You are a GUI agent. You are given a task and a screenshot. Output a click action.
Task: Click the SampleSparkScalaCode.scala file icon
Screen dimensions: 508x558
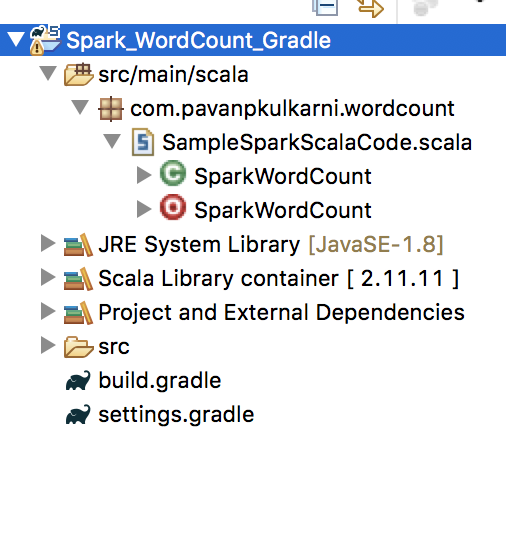(143, 142)
